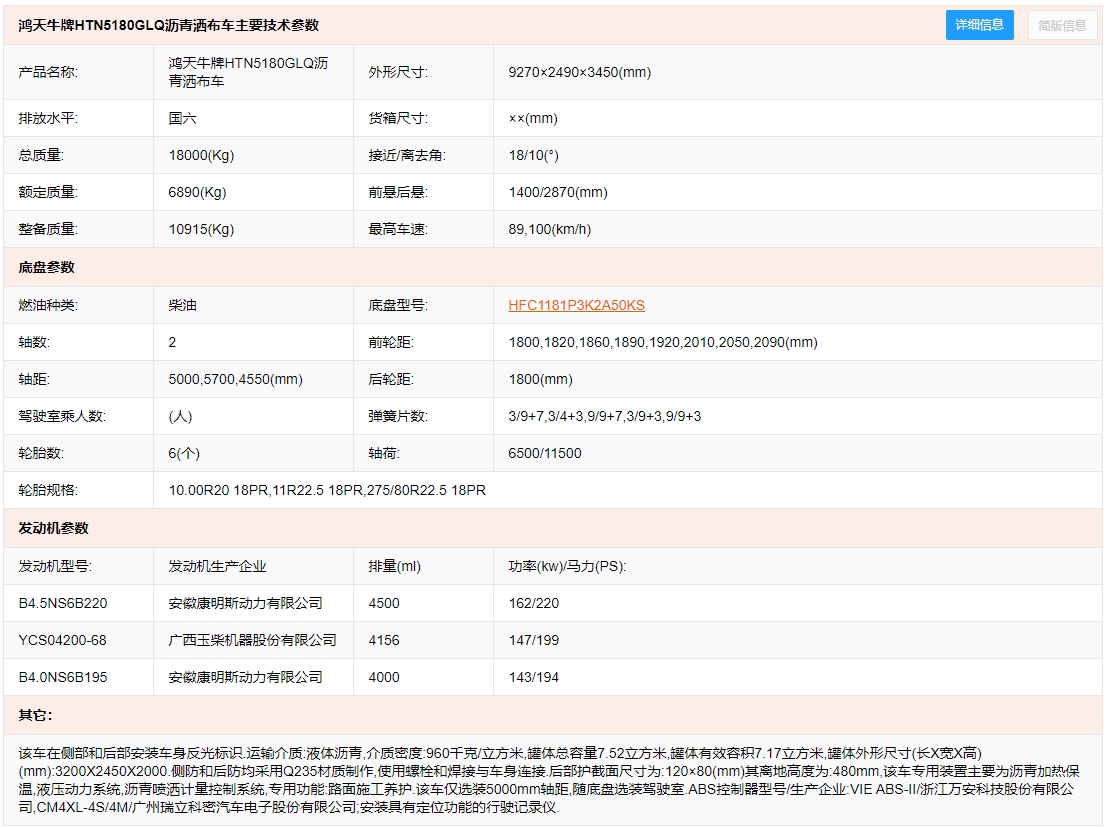This screenshot has width=1107, height=828.
Task: Click the 发动机型号 column header
Action: point(55,566)
